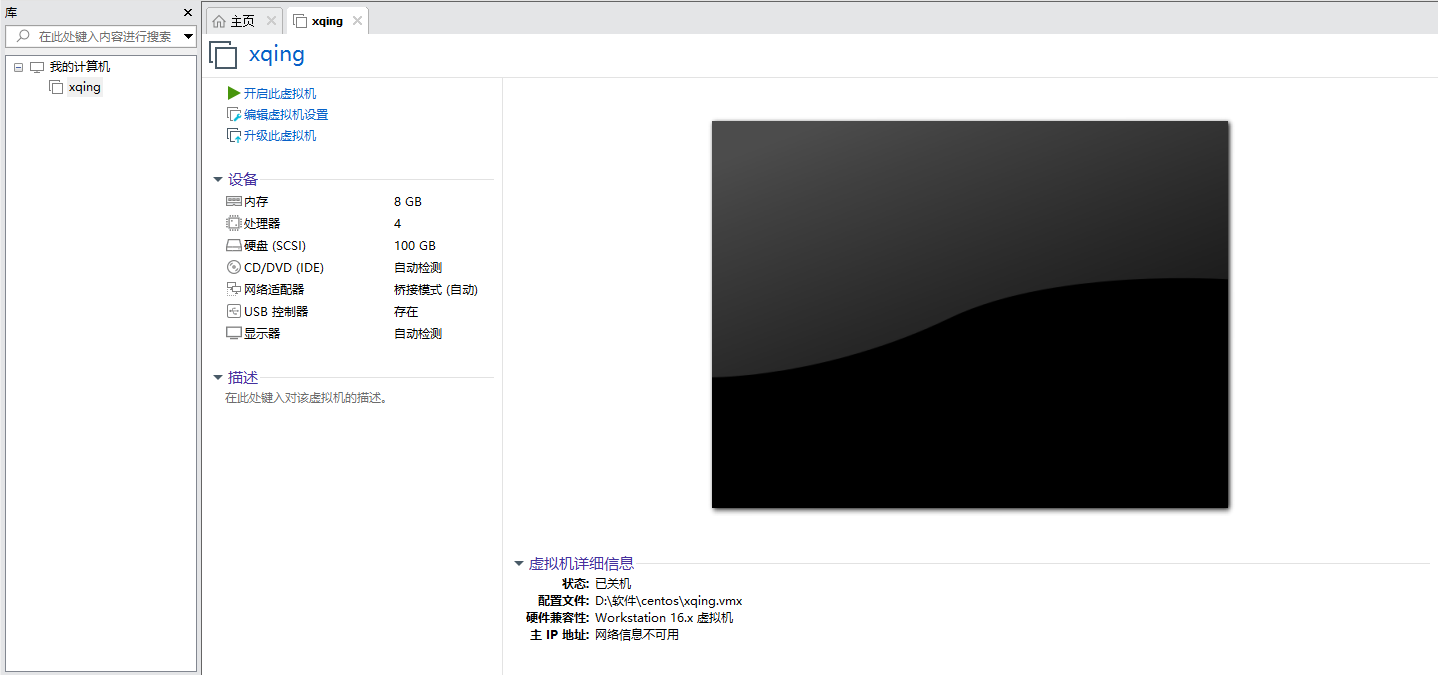Click the magnifier icon in library search

pyautogui.click(x=24, y=36)
